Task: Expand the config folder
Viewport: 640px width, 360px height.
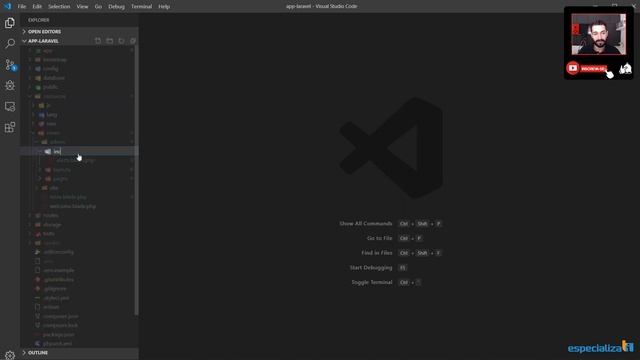Action: (x=78, y=69)
